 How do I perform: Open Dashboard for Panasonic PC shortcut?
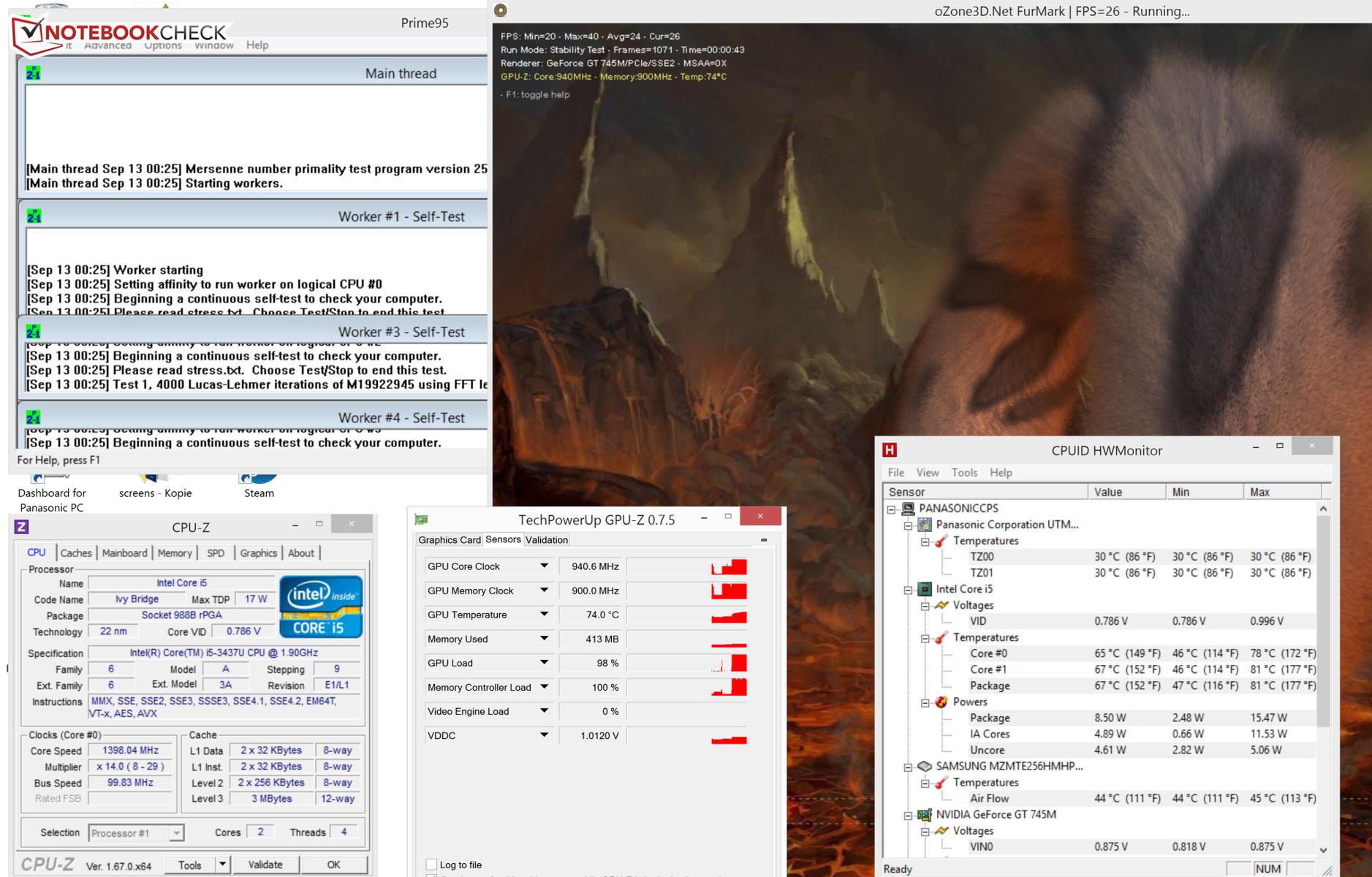(52, 493)
